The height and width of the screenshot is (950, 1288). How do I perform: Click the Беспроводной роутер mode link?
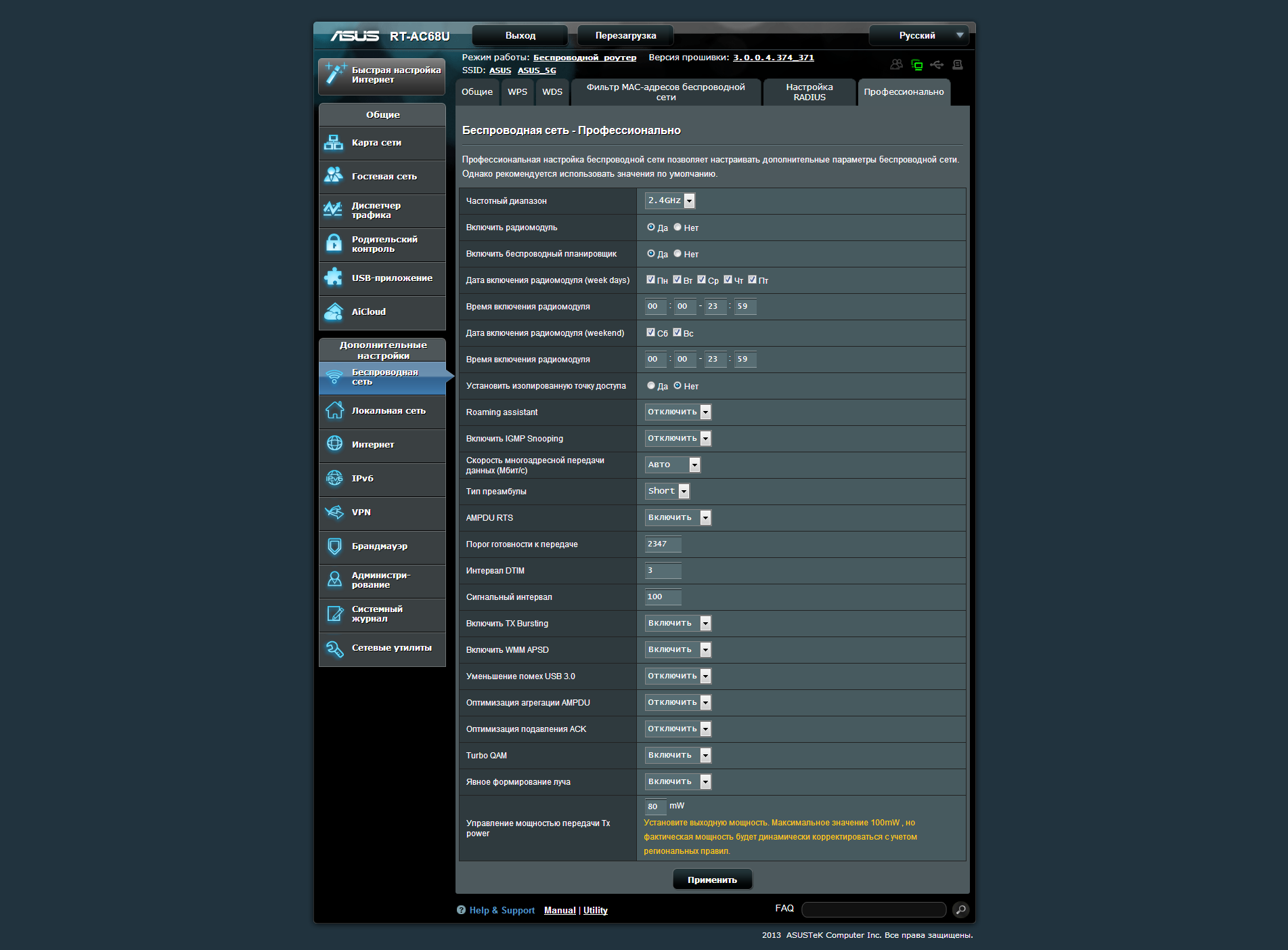pyautogui.click(x=585, y=58)
